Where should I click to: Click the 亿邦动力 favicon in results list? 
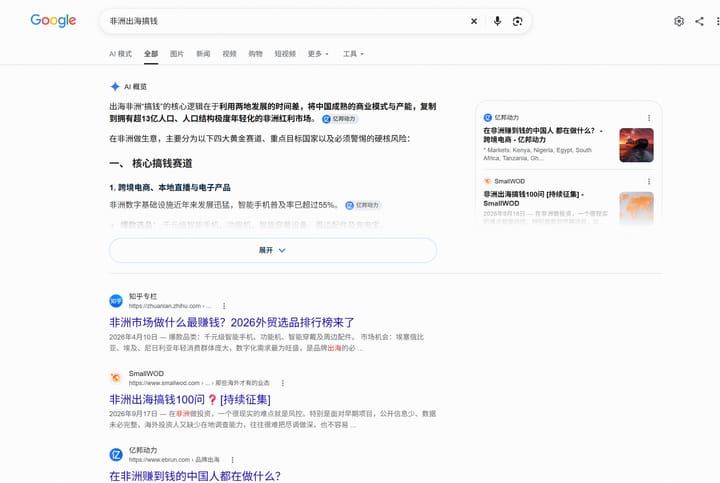point(116,455)
